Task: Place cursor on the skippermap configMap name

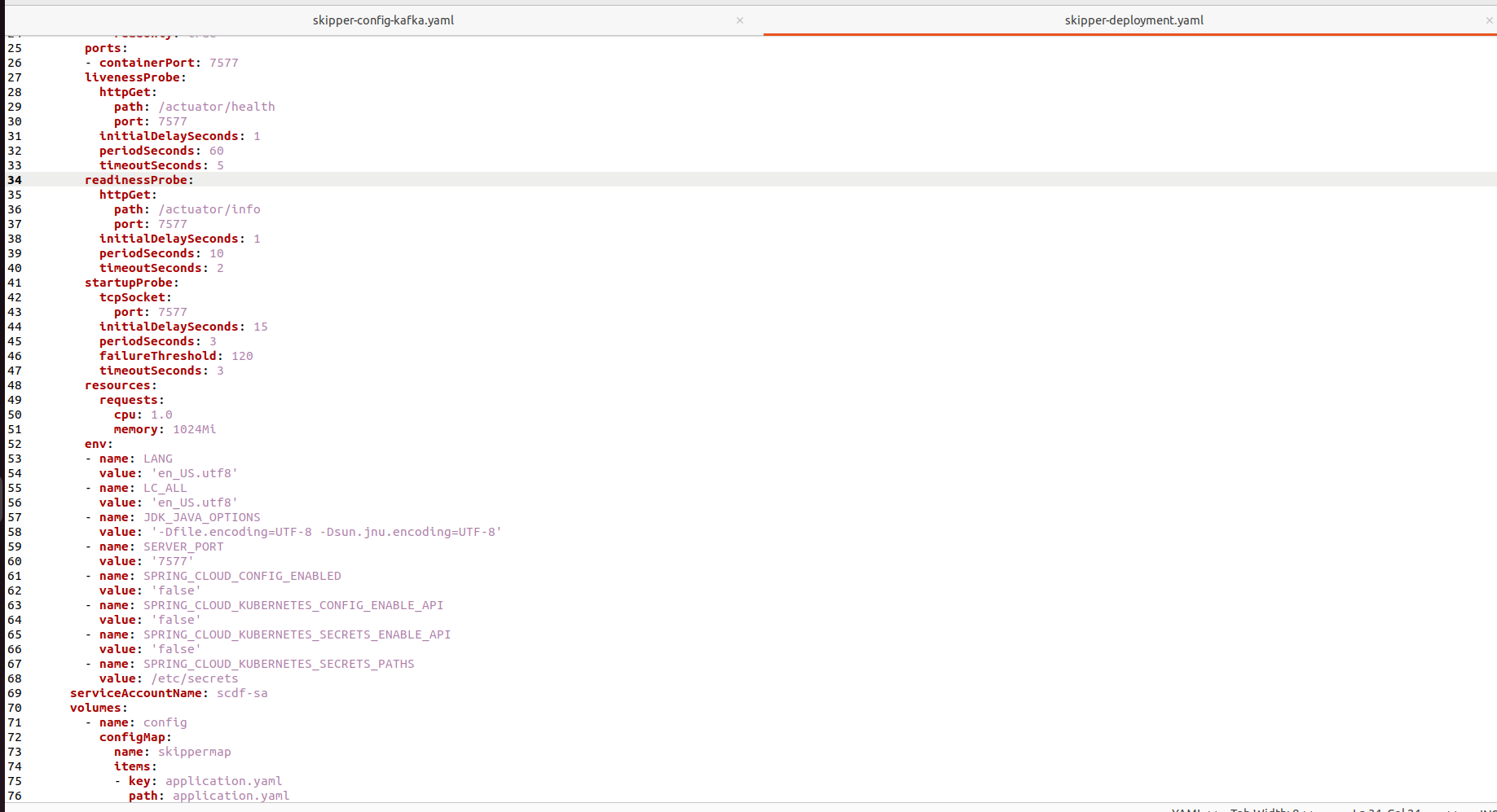Action: pos(194,752)
